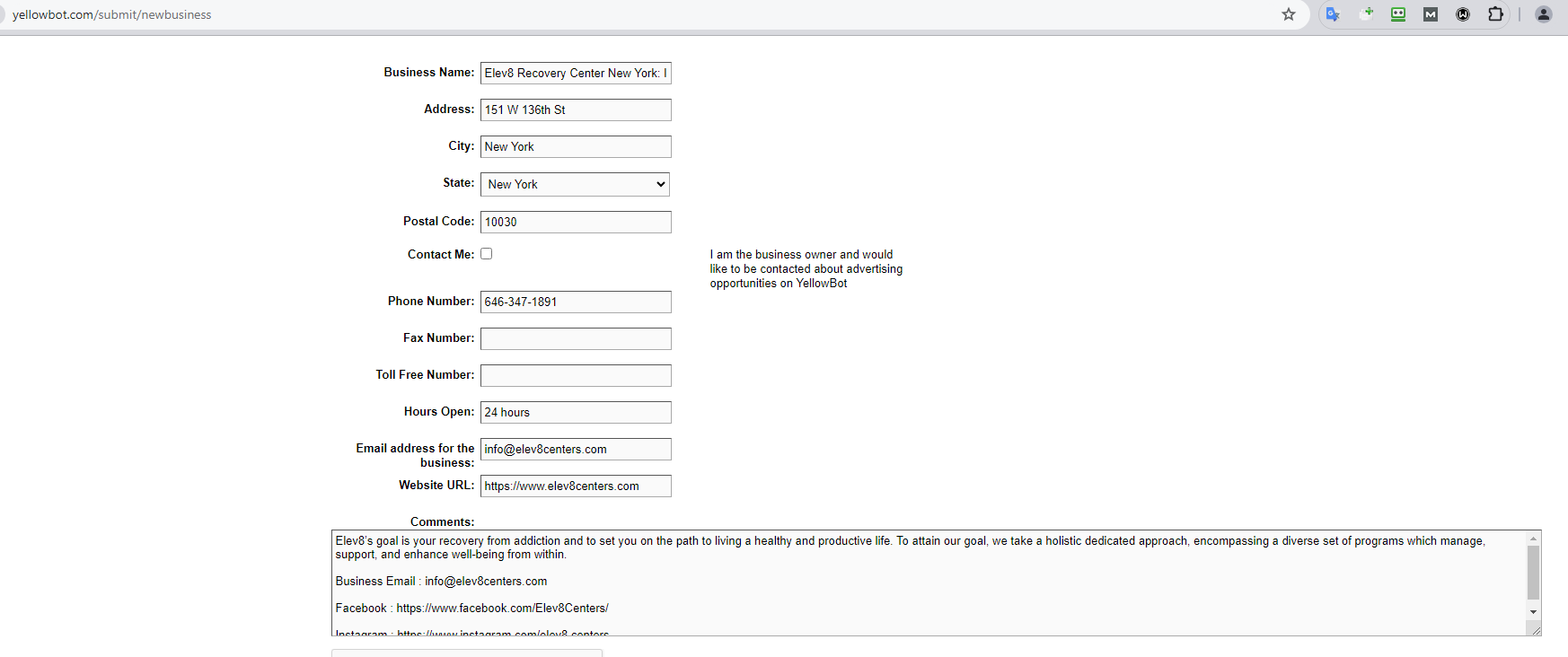Click the Hours Open field
This screenshot has width=1568, height=657.
[x=576, y=413]
